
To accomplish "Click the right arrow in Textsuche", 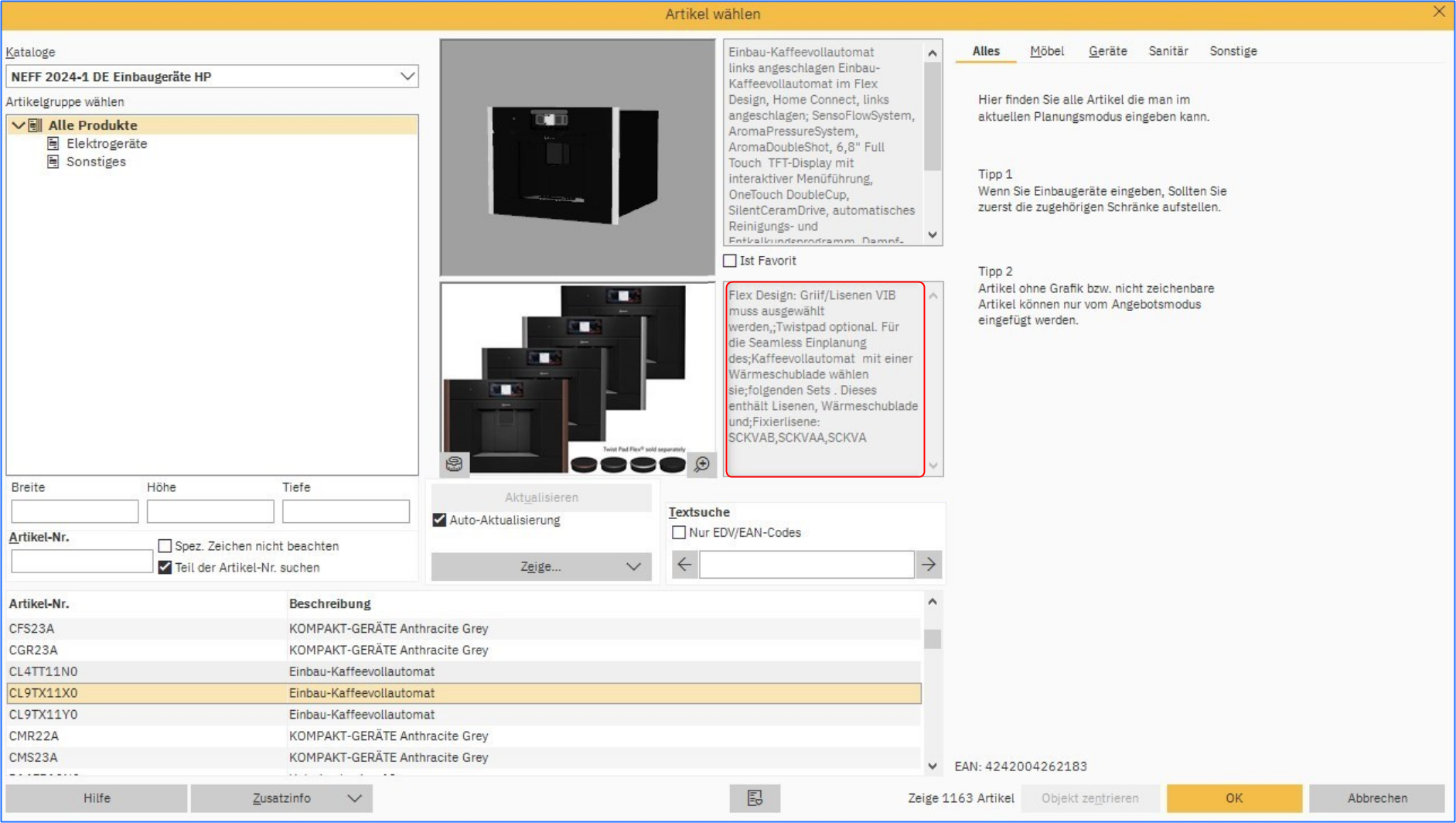I will coord(928,565).
